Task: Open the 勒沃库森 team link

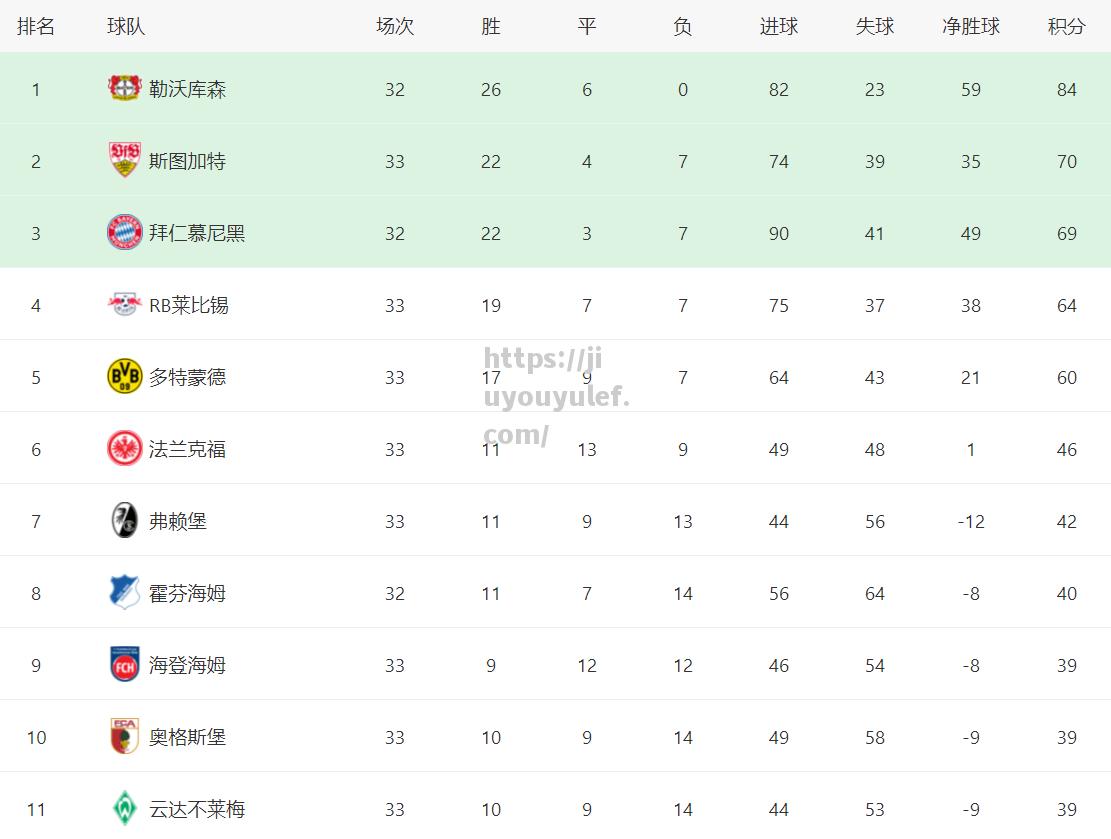Action: tap(187, 89)
